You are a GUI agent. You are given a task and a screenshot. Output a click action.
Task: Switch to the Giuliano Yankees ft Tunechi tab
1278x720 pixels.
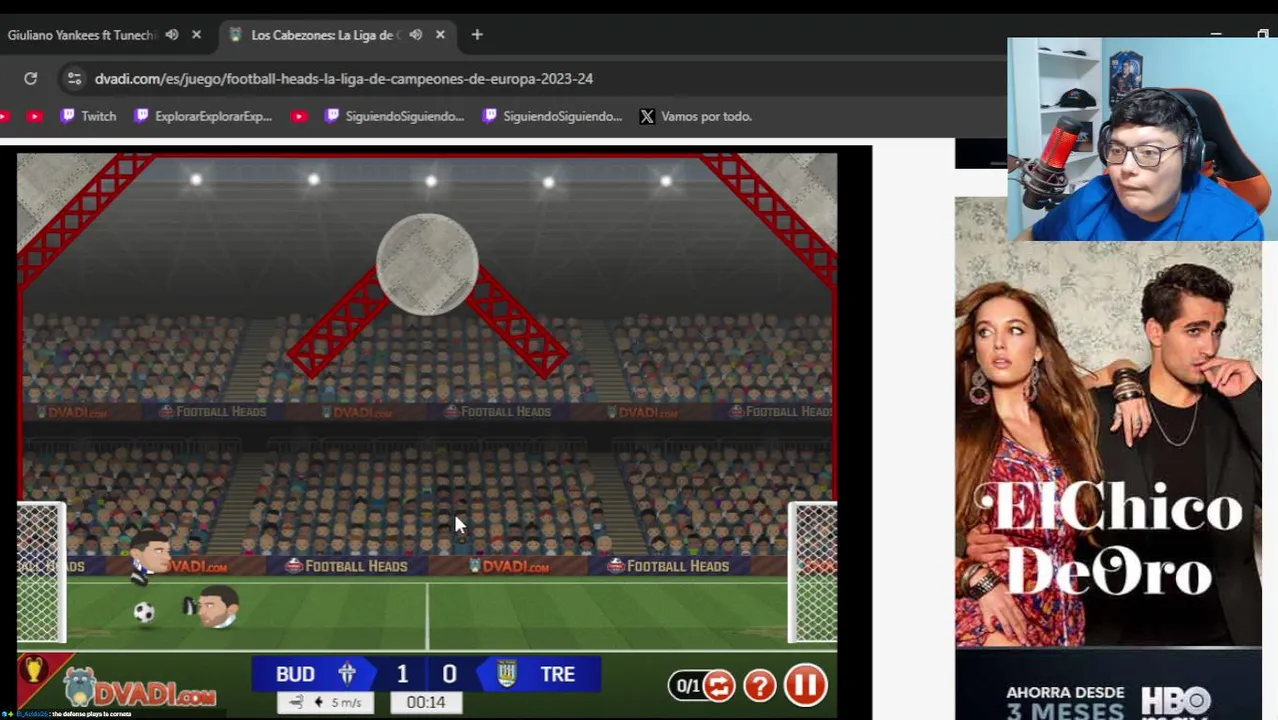tap(82, 35)
